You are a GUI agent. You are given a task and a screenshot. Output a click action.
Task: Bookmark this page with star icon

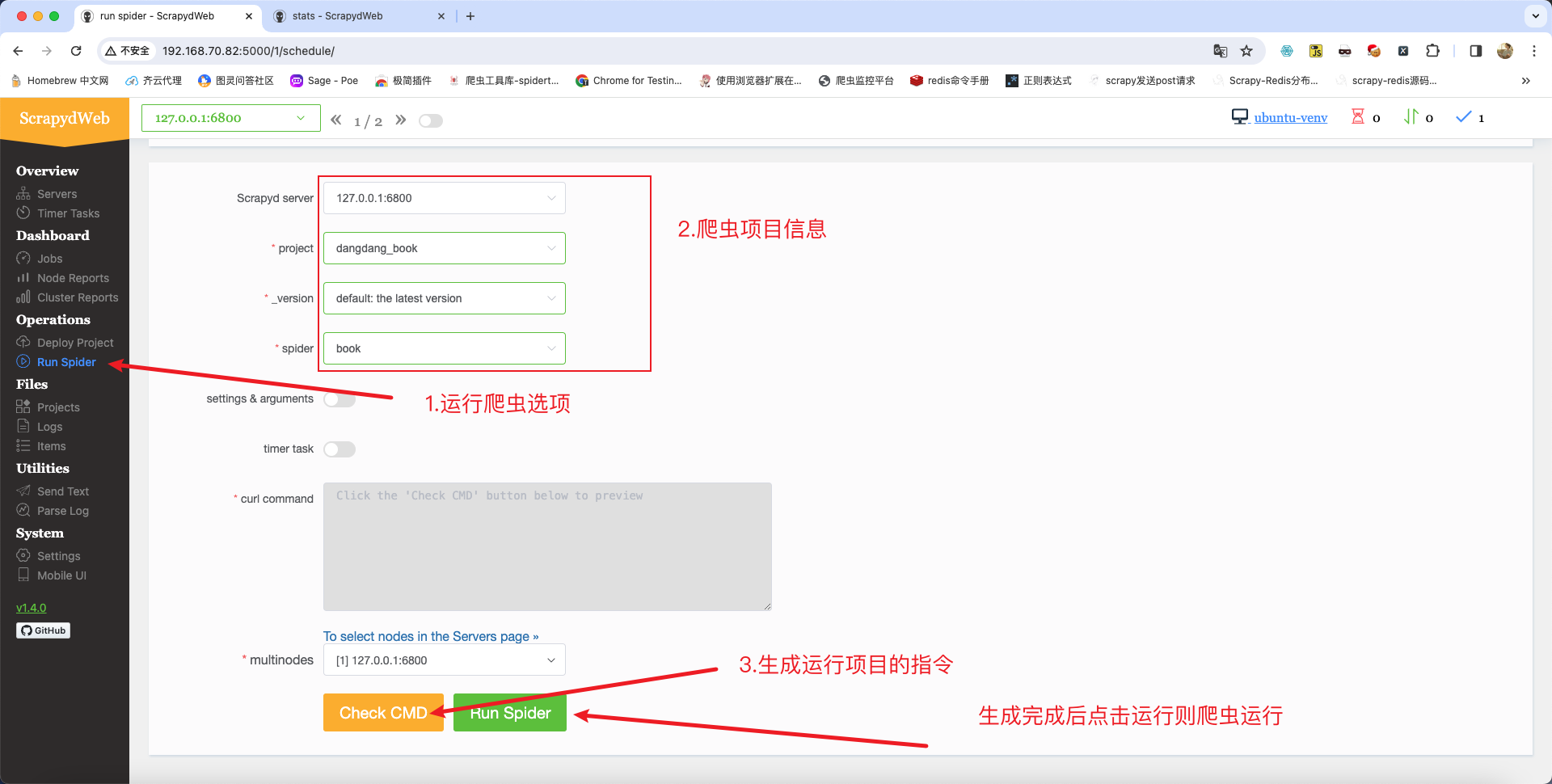[1246, 51]
